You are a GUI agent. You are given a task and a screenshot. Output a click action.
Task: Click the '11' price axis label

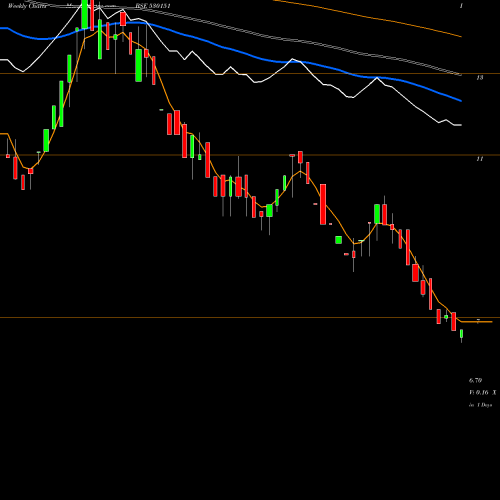pyautogui.click(x=480, y=159)
